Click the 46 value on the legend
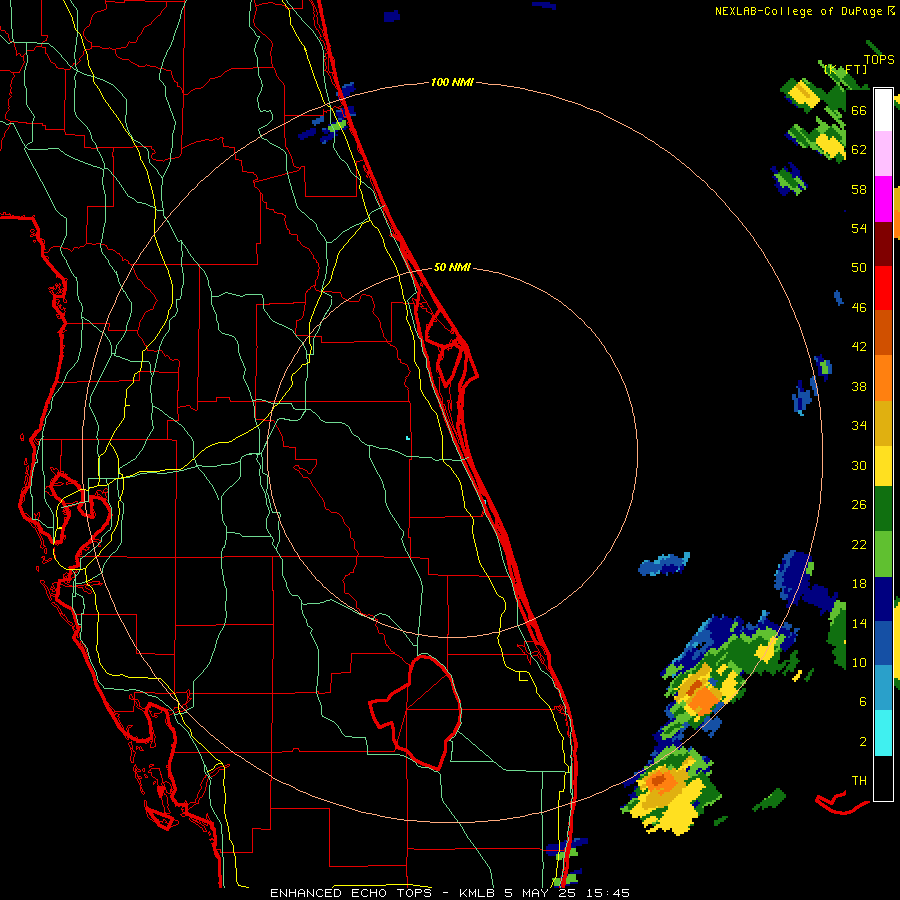 point(859,308)
